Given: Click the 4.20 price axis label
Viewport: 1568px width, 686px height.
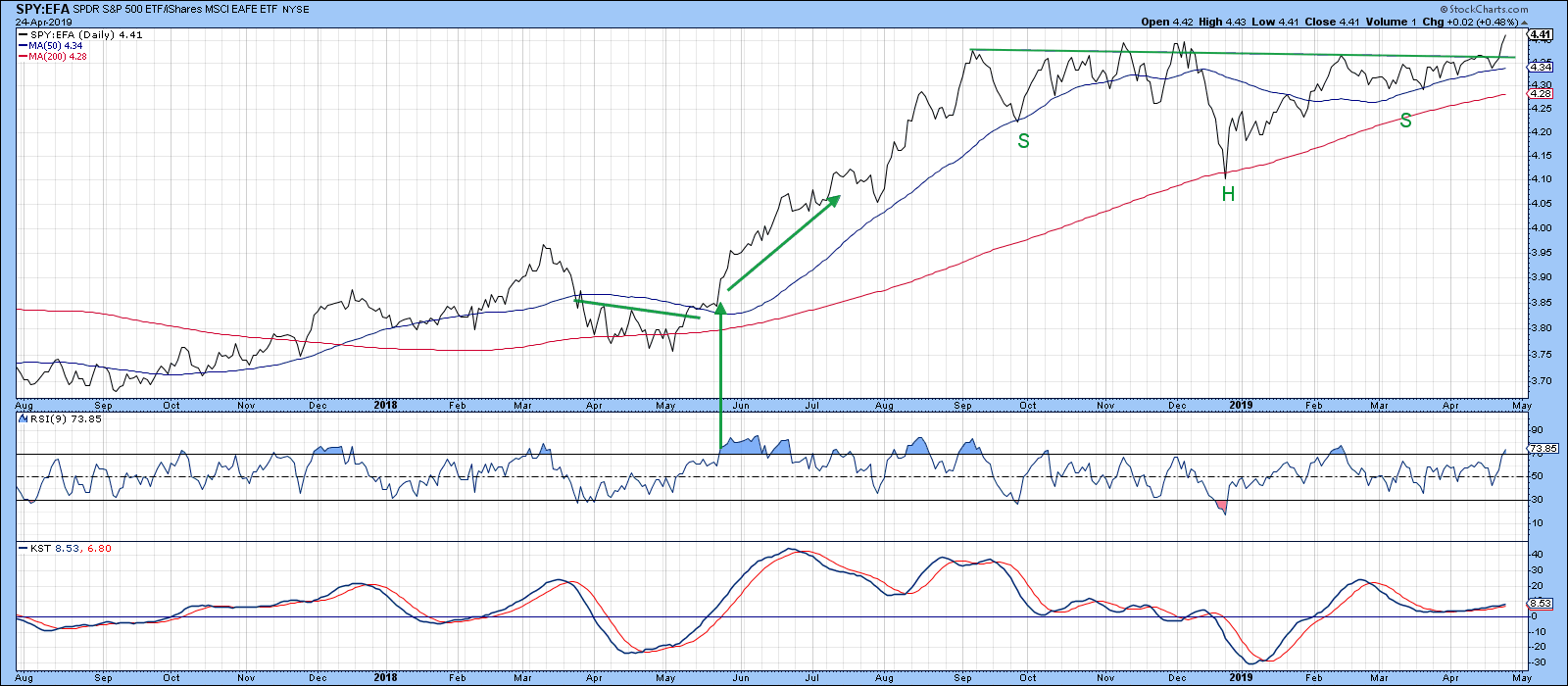Looking at the screenshot, I should (1542, 132).
